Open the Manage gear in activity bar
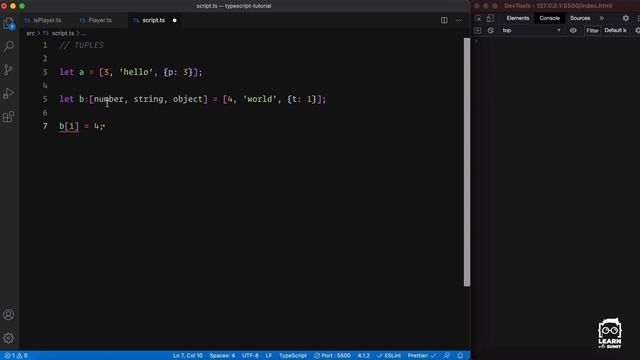 [x=9, y=338]
